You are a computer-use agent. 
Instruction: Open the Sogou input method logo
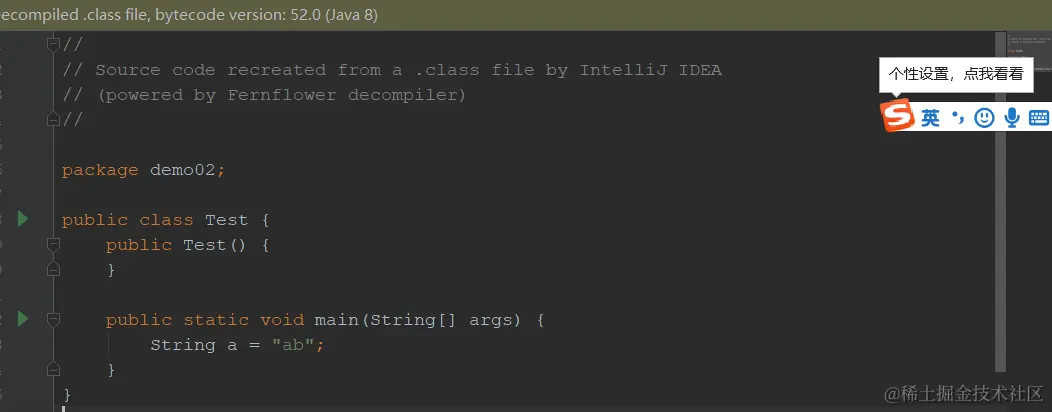898,115
